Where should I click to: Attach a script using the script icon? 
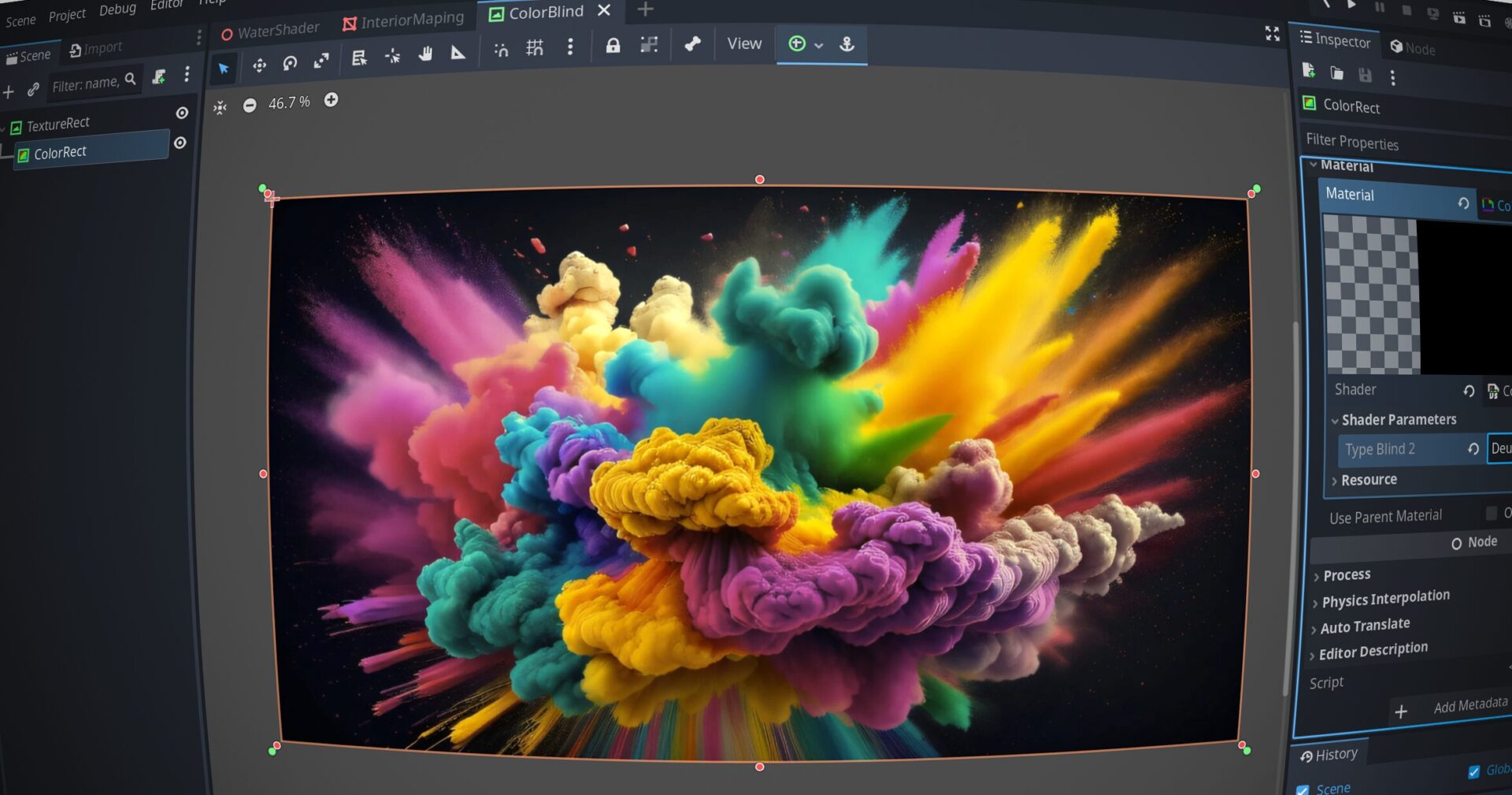tap(159, 76)
